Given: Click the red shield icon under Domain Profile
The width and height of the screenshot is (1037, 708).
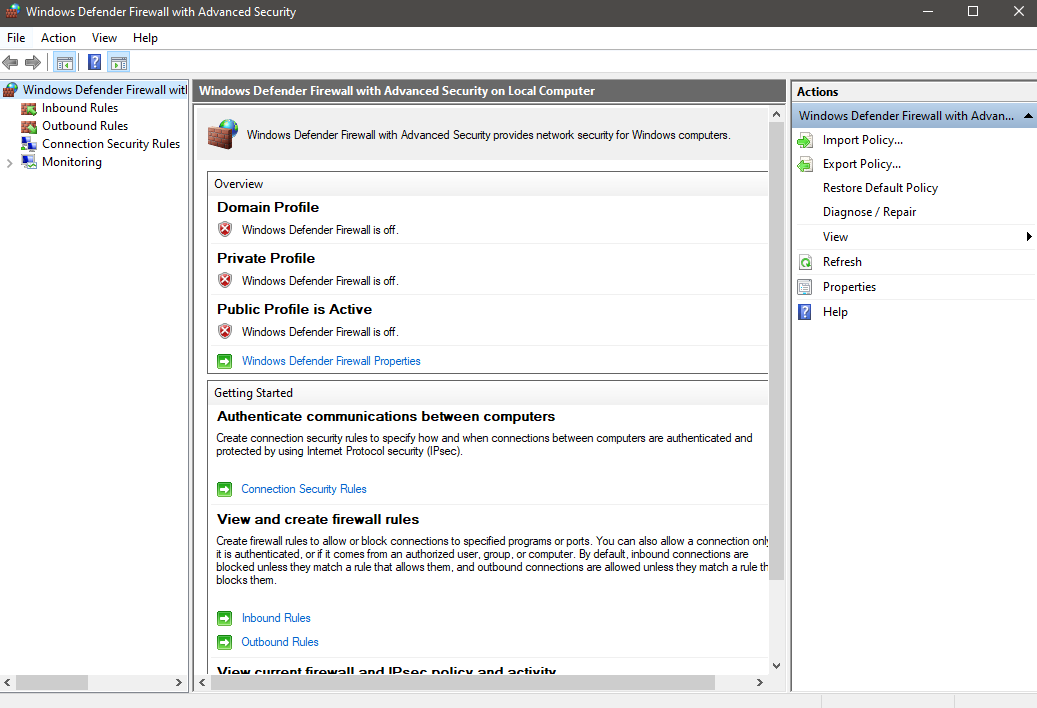Looking at the screenshot, I should click(x=225, y=229).
